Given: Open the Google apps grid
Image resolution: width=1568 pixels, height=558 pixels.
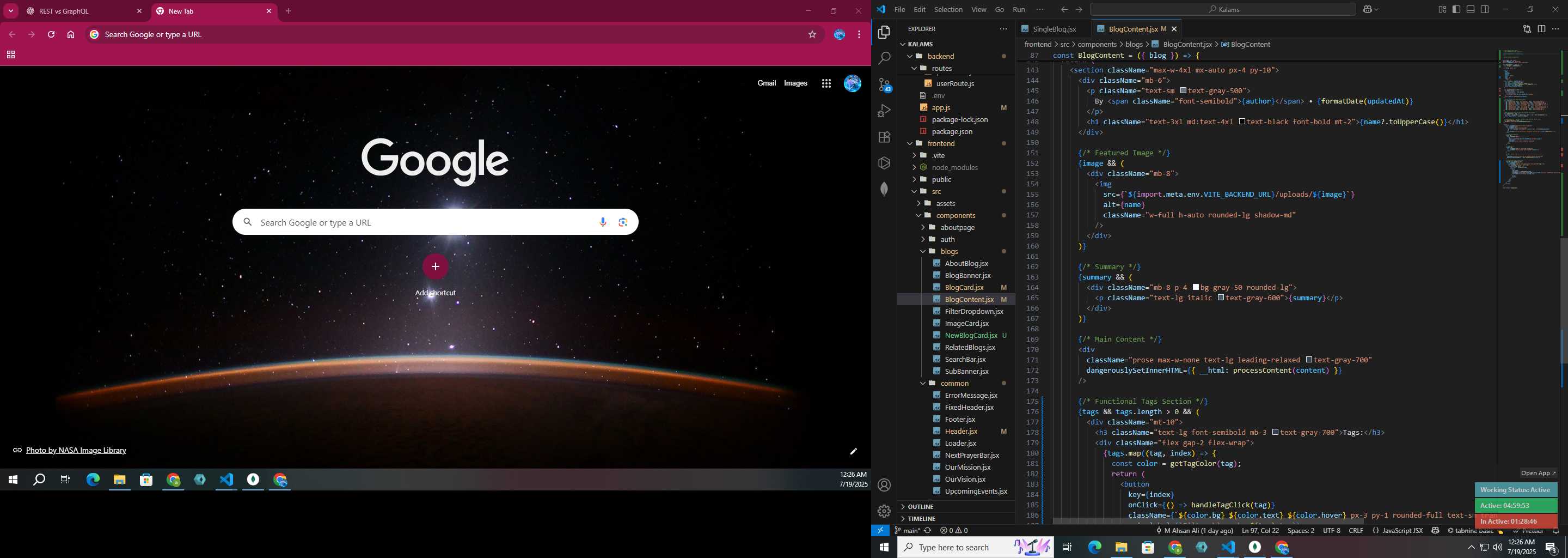Looking at the screenshot, I should coord(826,83).
